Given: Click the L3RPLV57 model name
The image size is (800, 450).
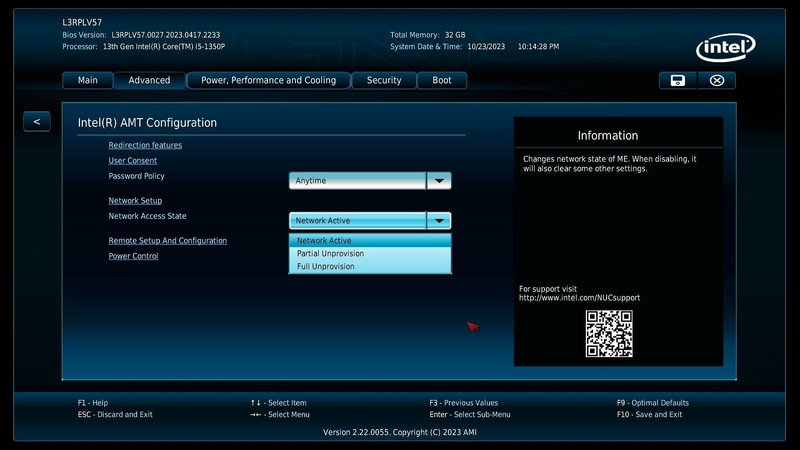Looking at the screenshot, I should 82,22.
